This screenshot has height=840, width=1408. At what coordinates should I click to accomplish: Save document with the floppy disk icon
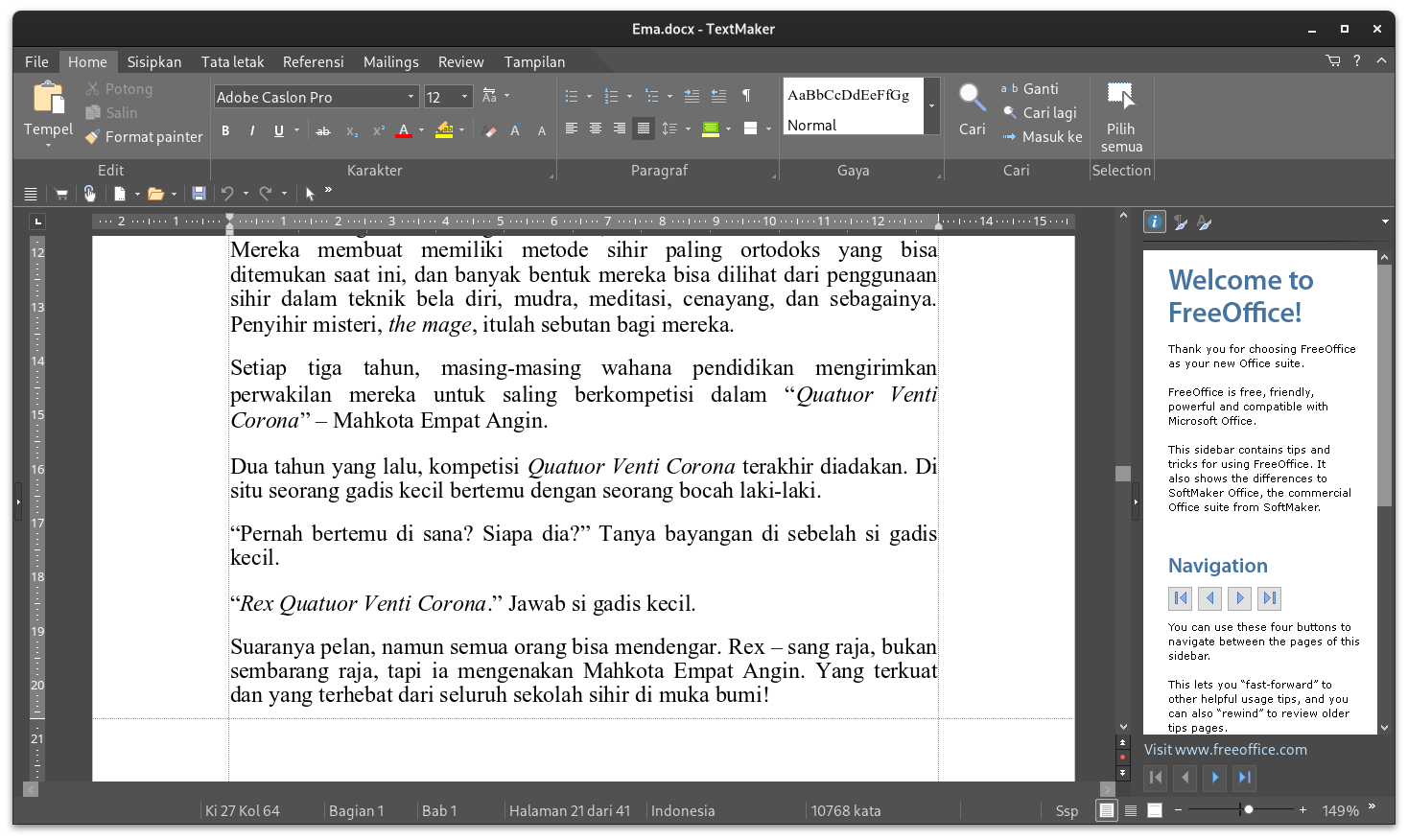tap(199, 194)
